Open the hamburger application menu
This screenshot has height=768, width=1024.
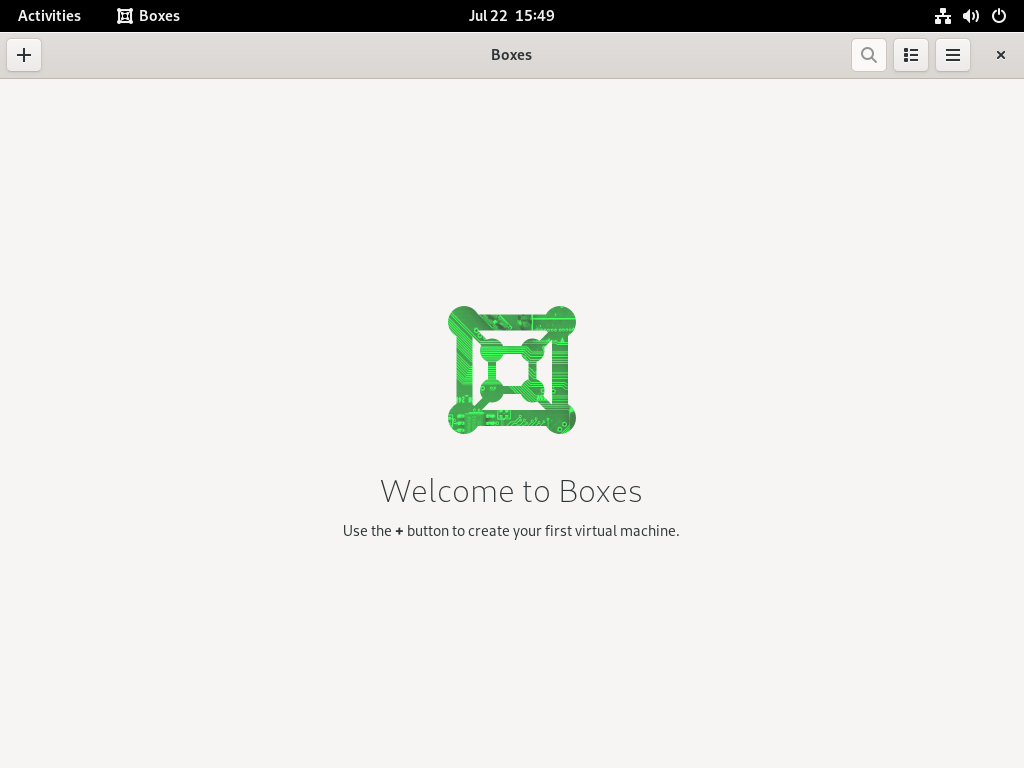click(952, 55)
